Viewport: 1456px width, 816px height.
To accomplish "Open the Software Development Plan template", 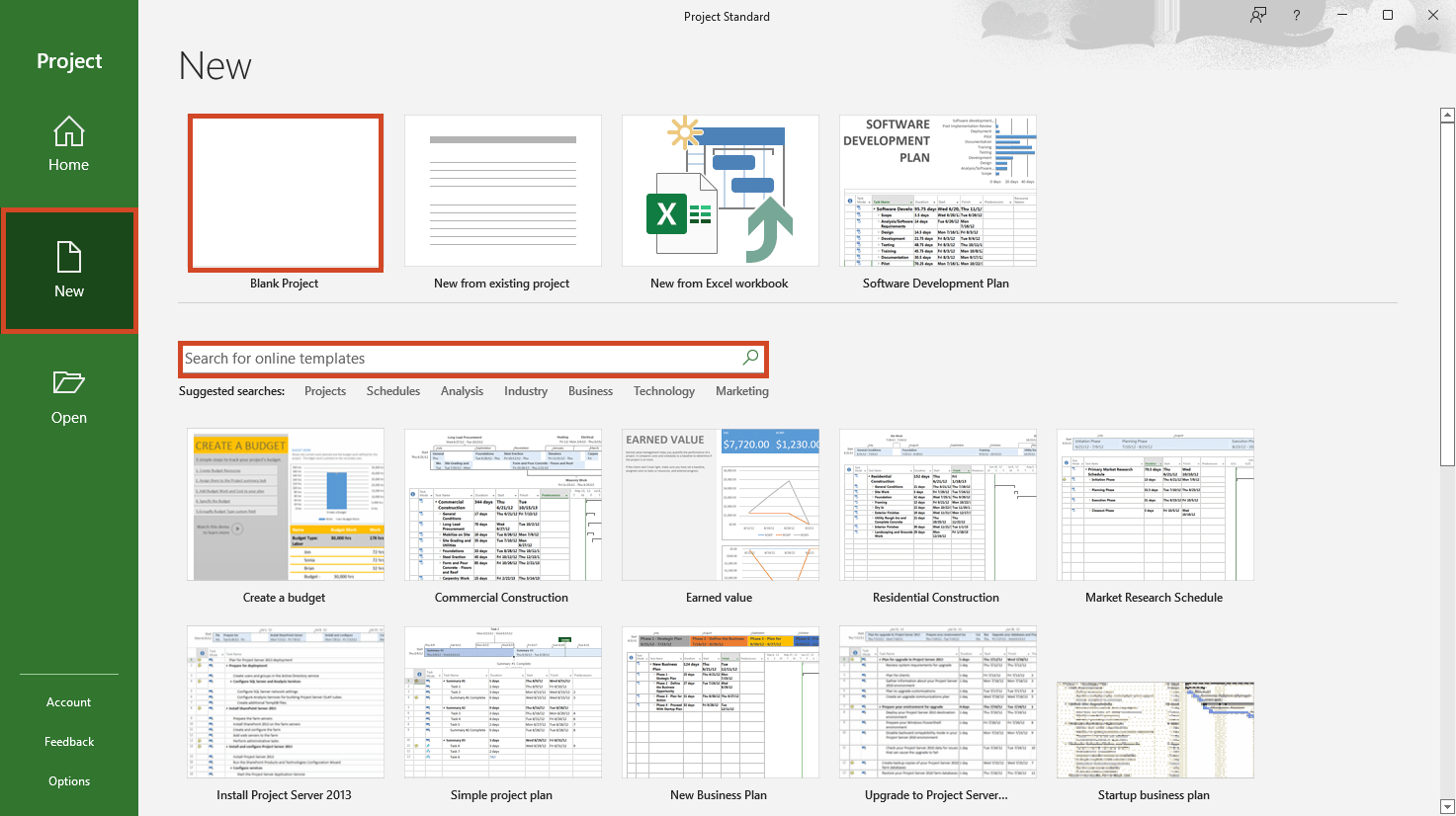I will tap(936, 192).
